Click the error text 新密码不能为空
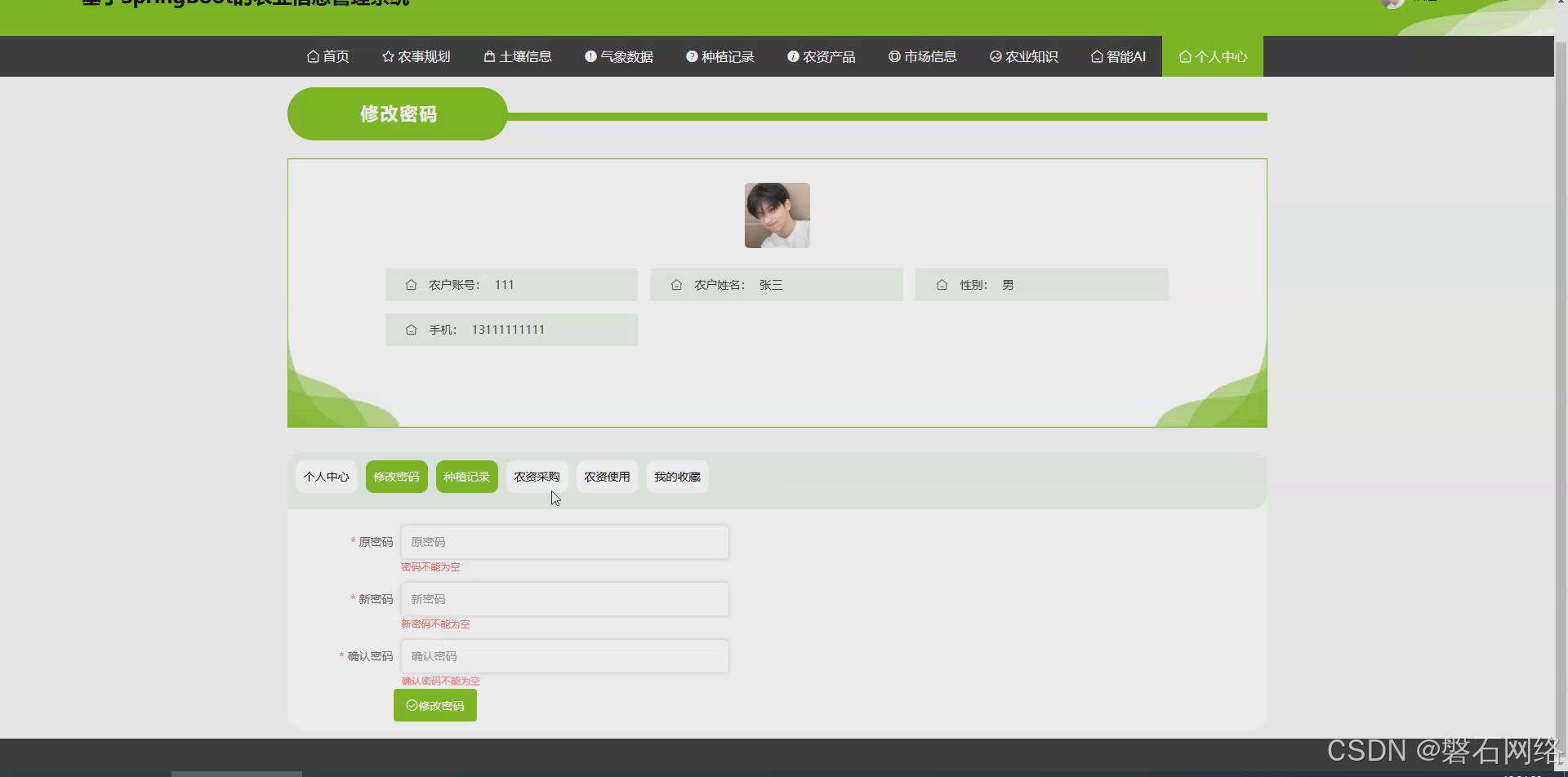The width and height of the screenshot is (1568, 777). (x=435, y=624)
